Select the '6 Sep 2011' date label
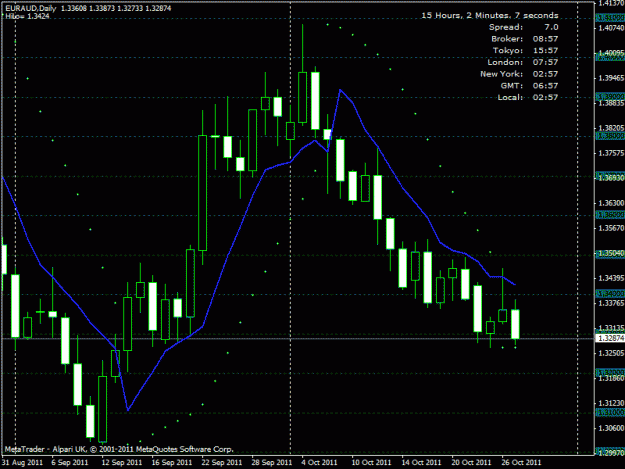The height and width of the screenshot is (469, 625). (x=70, y=463)
